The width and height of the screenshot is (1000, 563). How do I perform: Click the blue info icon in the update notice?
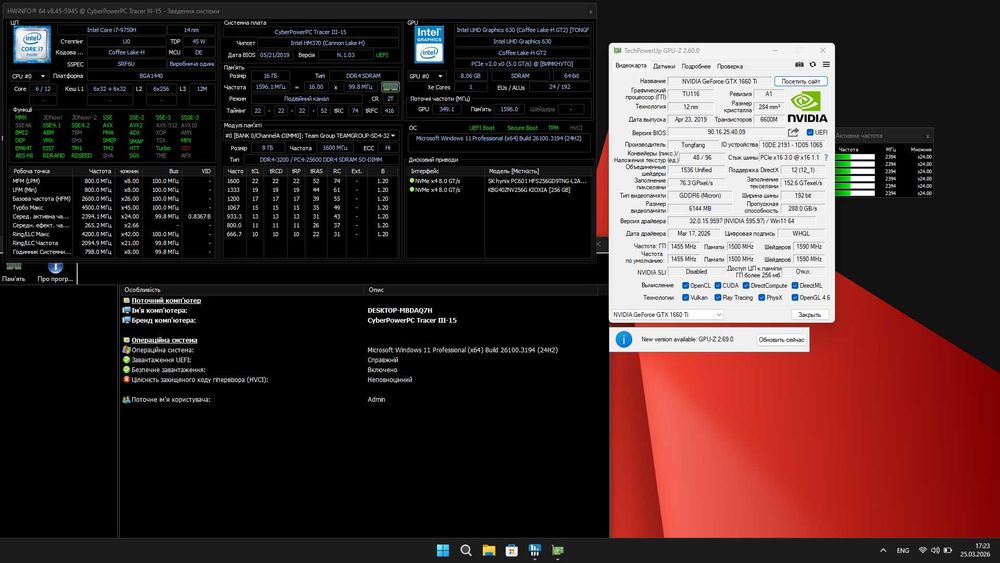(x=624, y=339)
